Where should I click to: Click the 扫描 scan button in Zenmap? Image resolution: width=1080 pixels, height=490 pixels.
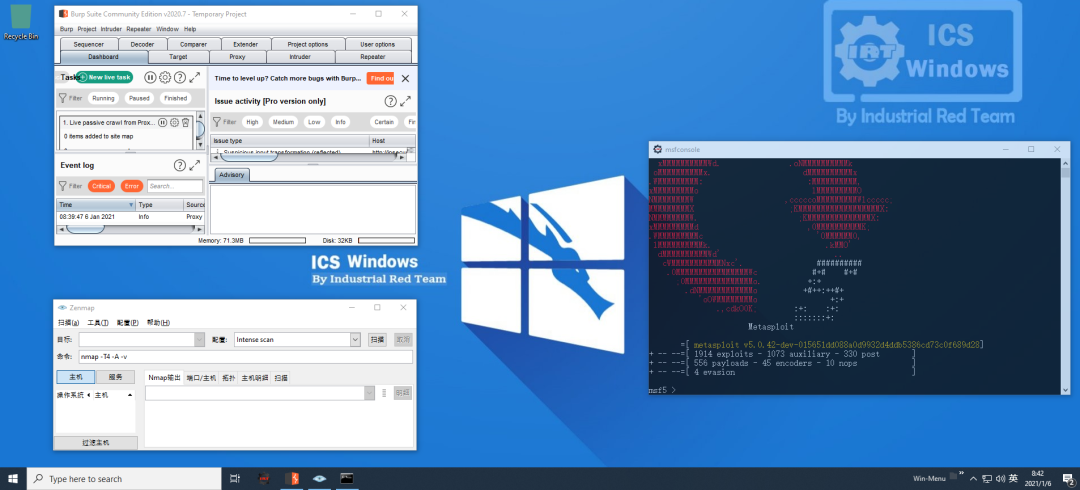coord(377,340)
